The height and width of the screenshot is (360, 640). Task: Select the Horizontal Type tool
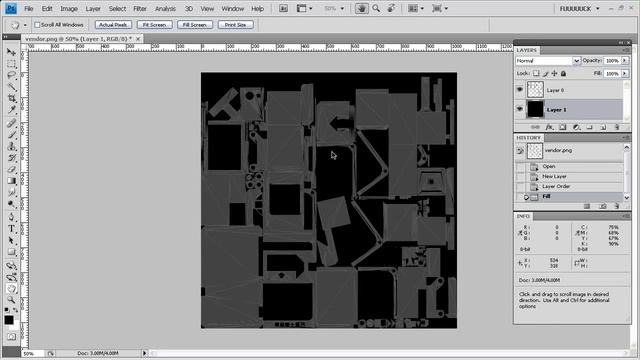coord(11,229)
